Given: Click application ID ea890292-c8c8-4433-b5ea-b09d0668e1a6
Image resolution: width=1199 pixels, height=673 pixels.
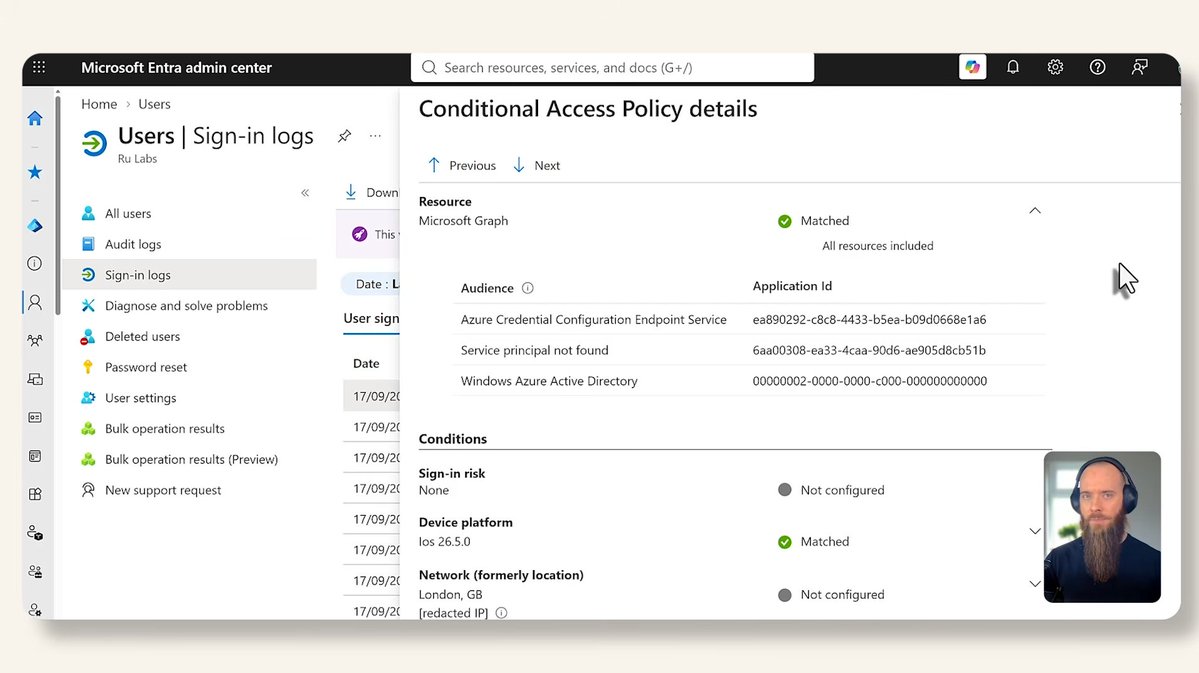Looking at the screenshot, I should (869, 320).
